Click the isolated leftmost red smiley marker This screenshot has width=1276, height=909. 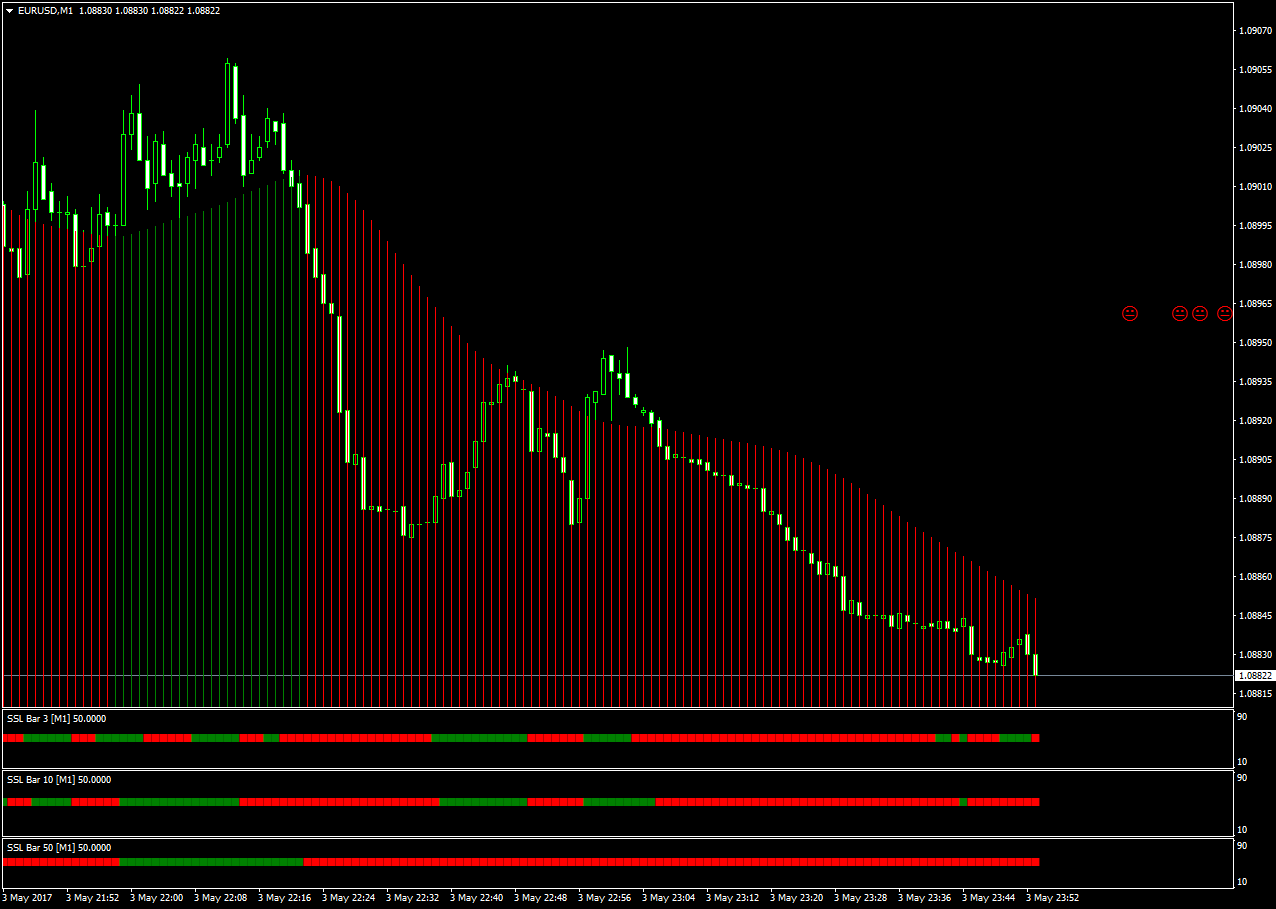(1130, 314)
